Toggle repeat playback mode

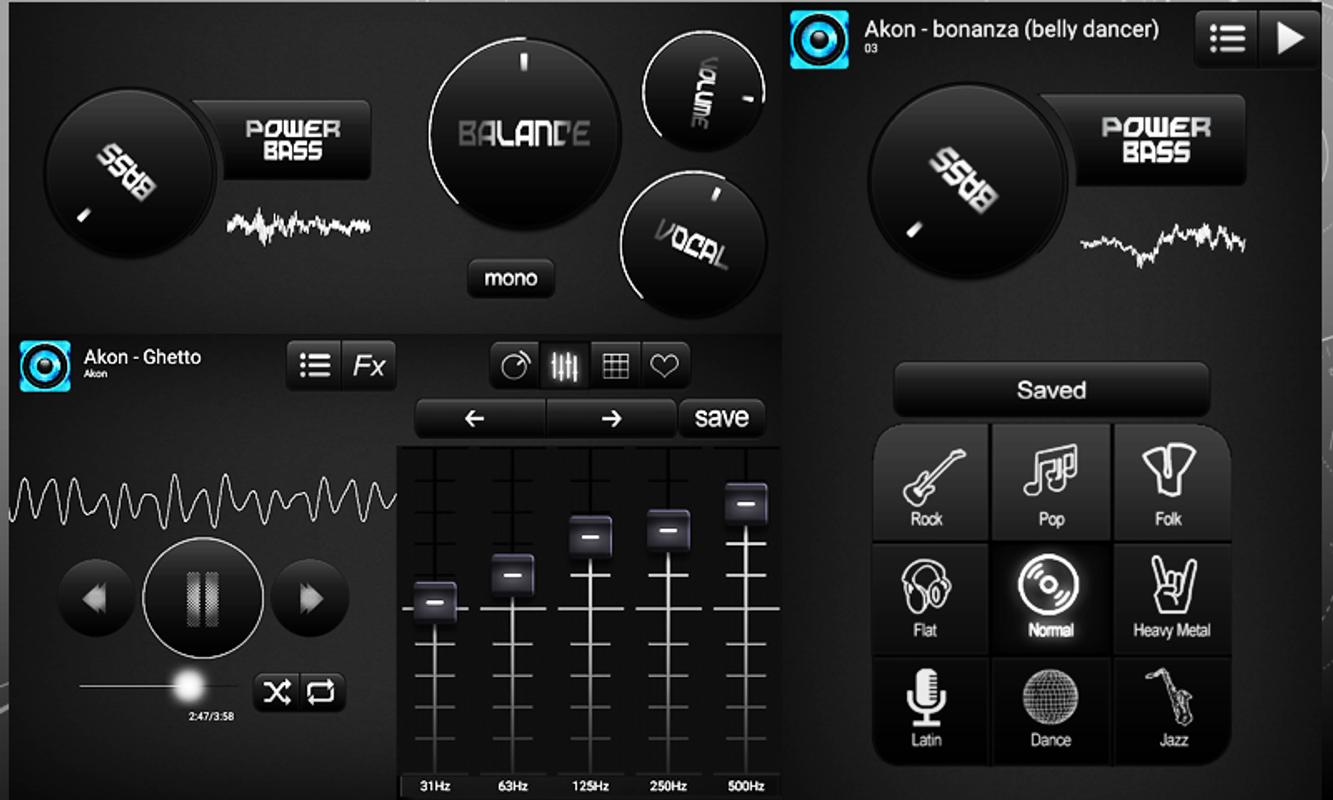321,692
